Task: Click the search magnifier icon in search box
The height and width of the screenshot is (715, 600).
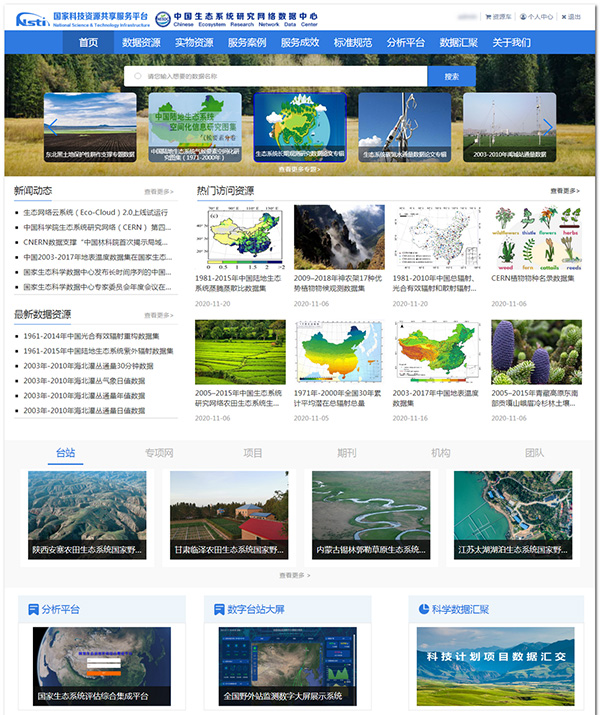Action: (x=136, y=76)
